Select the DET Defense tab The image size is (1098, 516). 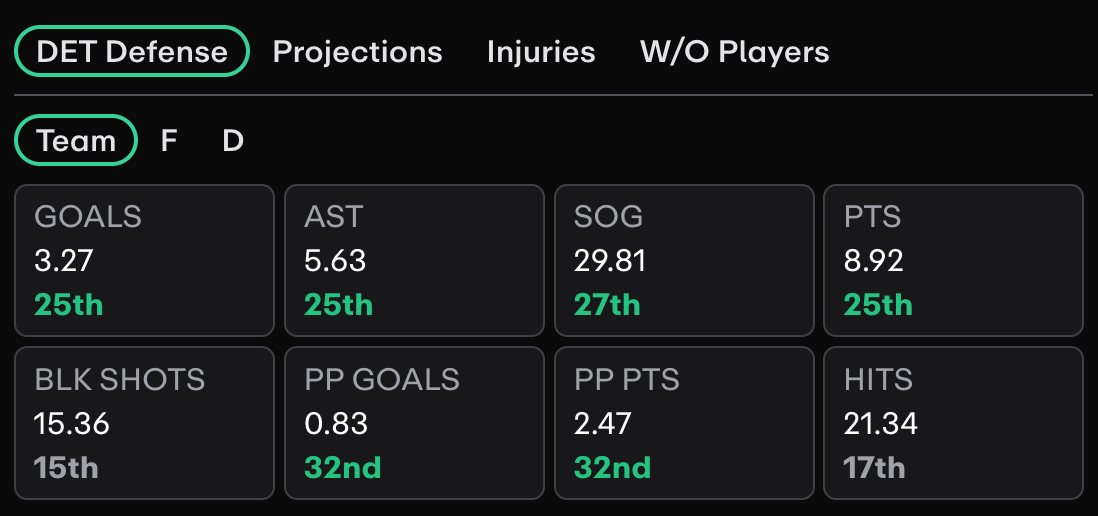tap(132, 51)
